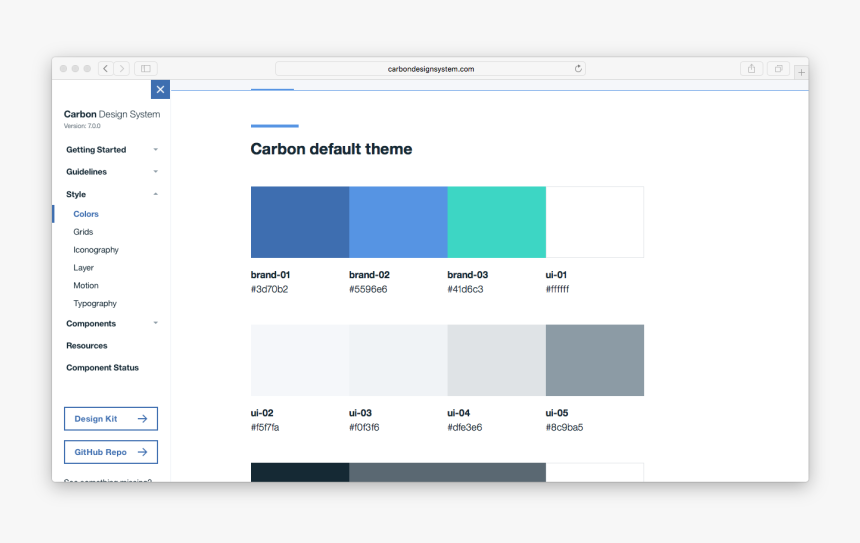Select the Style menu heading
Viewport: 860px width, 543px height.
point(76,194)
